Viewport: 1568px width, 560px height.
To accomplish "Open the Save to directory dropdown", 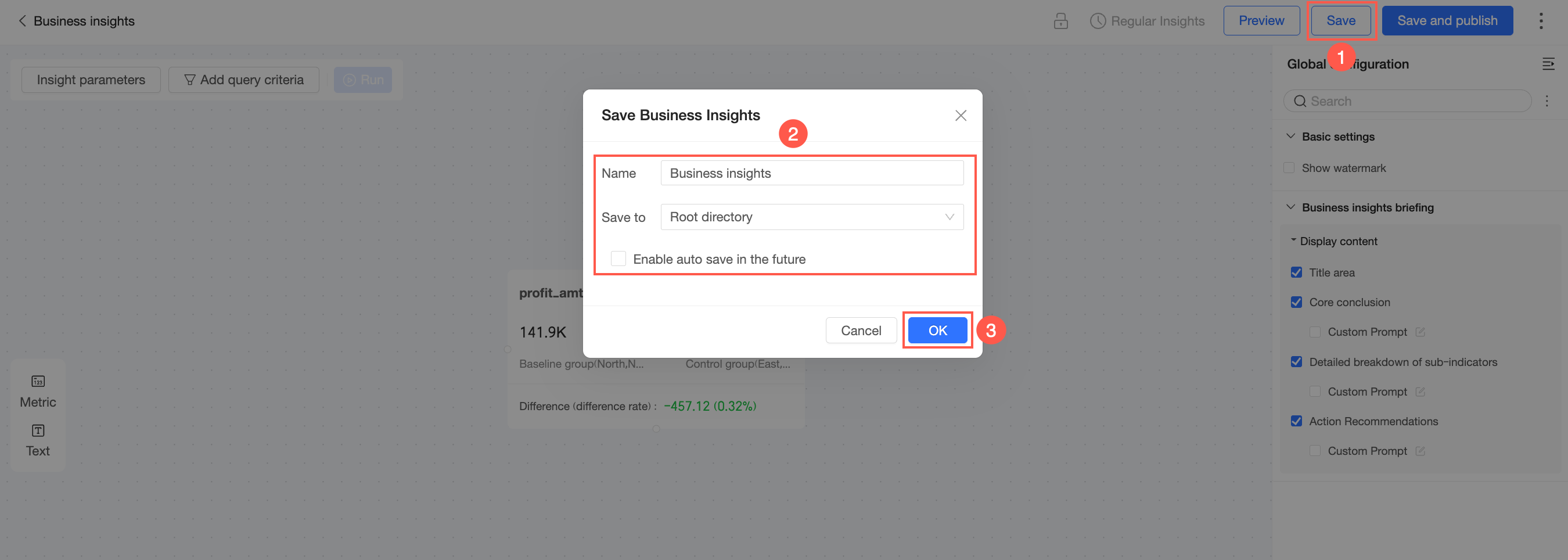I will click(811, 217).
